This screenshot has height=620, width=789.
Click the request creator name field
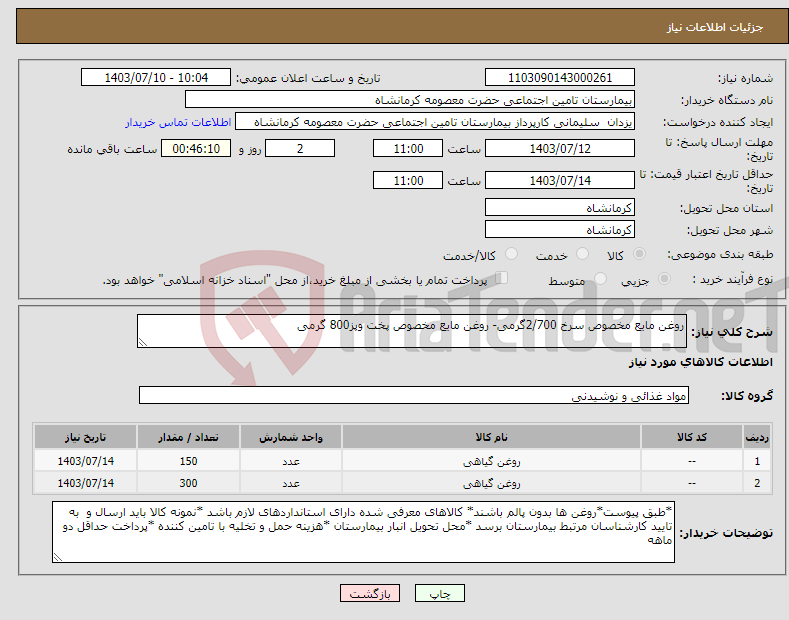(435, 122)
